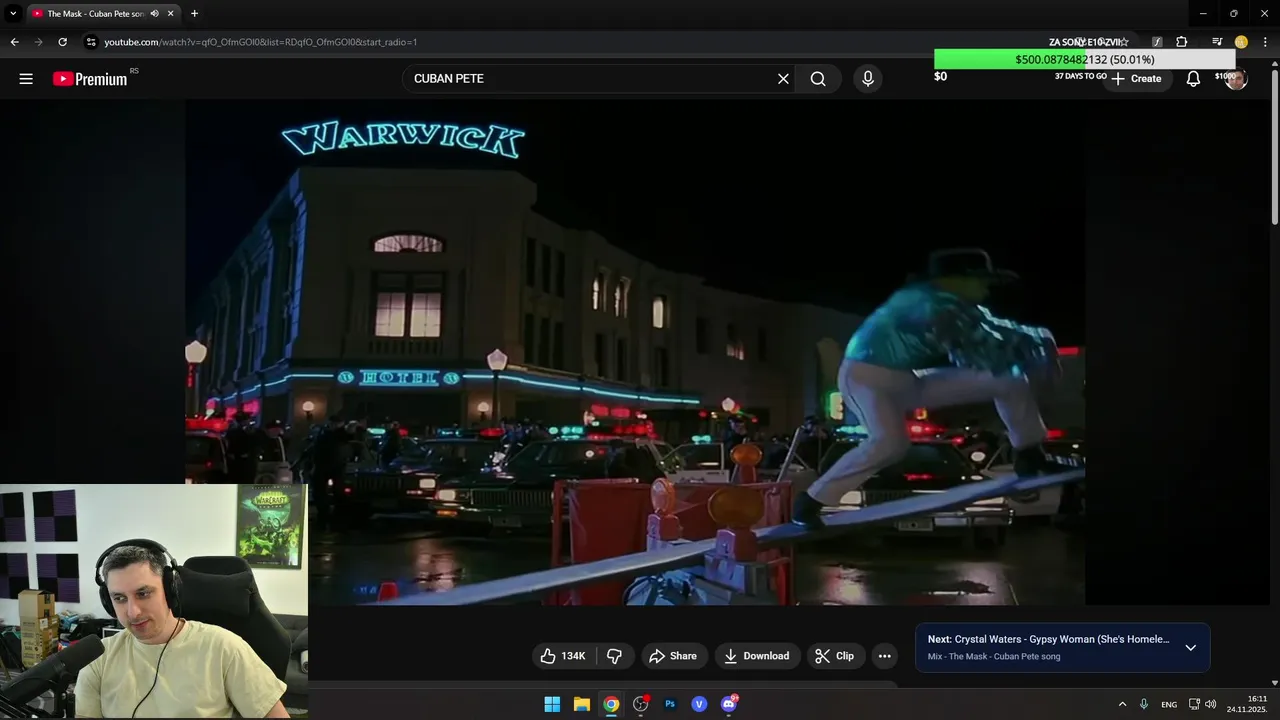Open the purple V app on taskbar
Screen dimensions: 1280x720
coord(699,704)
